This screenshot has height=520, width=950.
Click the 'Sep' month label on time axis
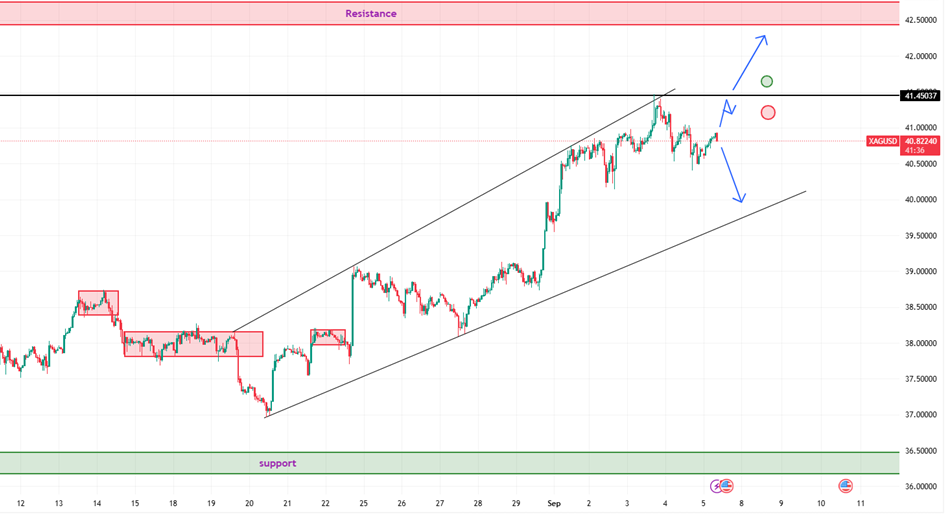(554, 503)
